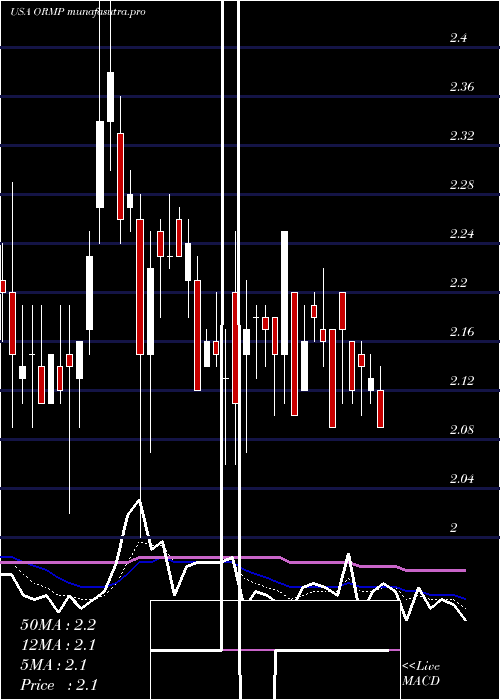Click the 2.36 price axis label

(462, 87)
